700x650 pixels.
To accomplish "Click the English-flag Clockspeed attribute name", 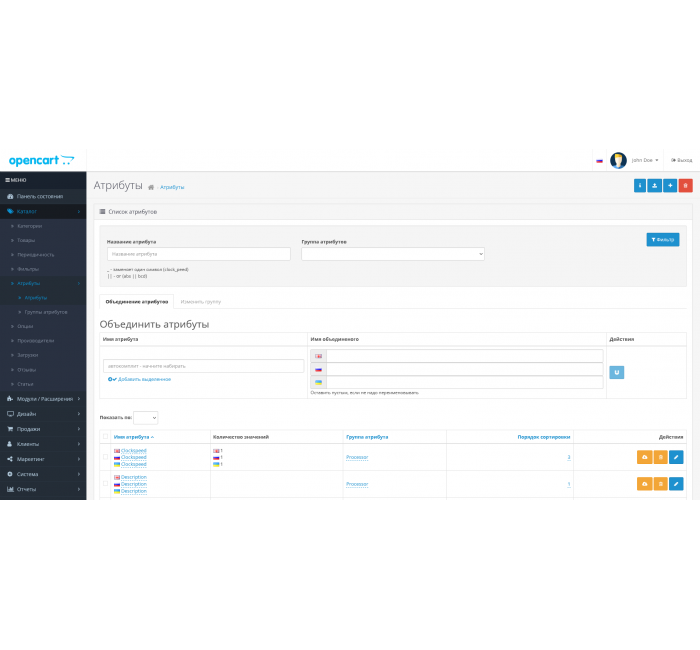I will click(133, 450).
